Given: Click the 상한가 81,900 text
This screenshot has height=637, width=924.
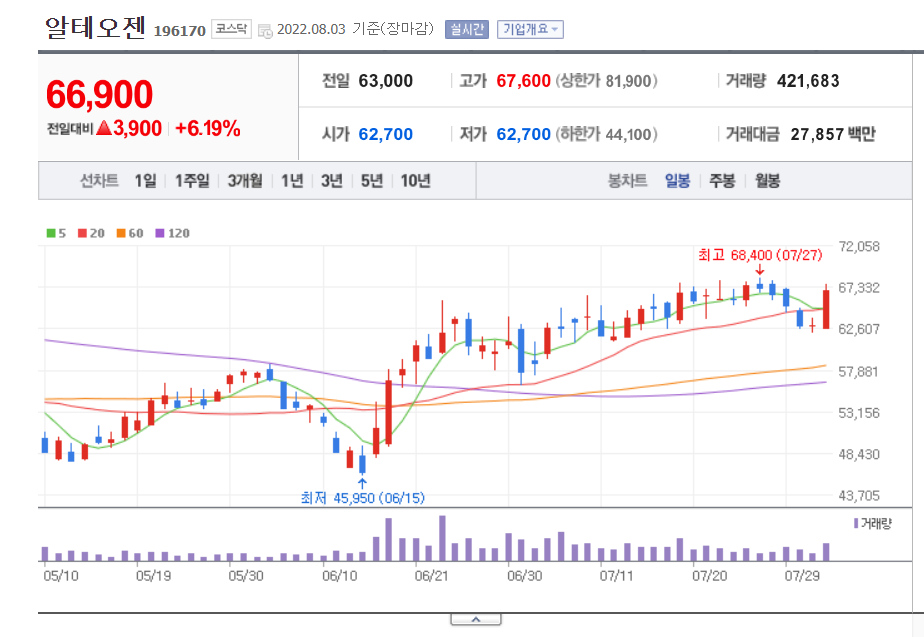Looking at the screenshot, I should [606, 81].
